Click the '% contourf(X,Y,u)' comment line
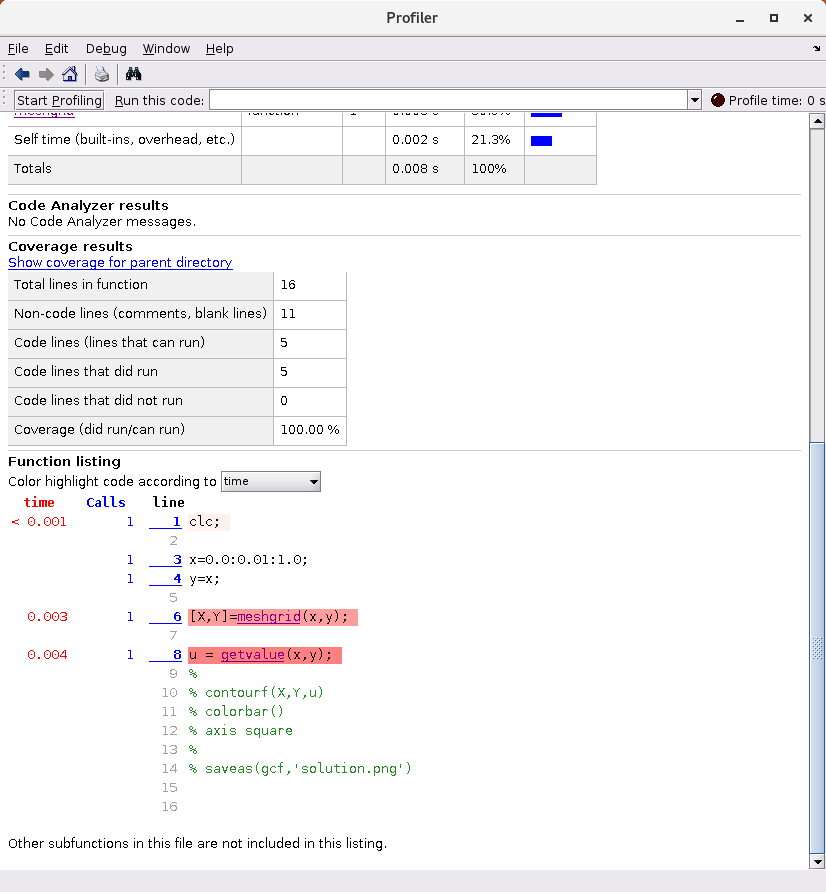This screenshot has height=892, width=826. point(256,692)
